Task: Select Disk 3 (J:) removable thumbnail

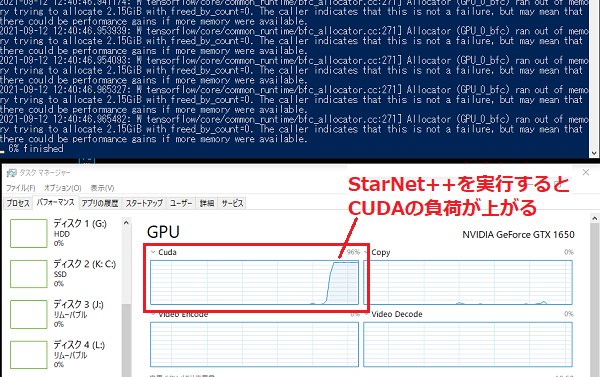Action: pyautogui.click(x=29, y=314)
